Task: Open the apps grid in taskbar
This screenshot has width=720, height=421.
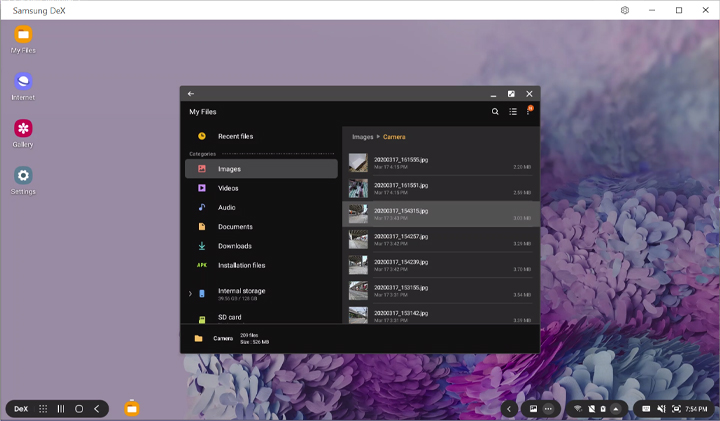Action: [43, 409]
